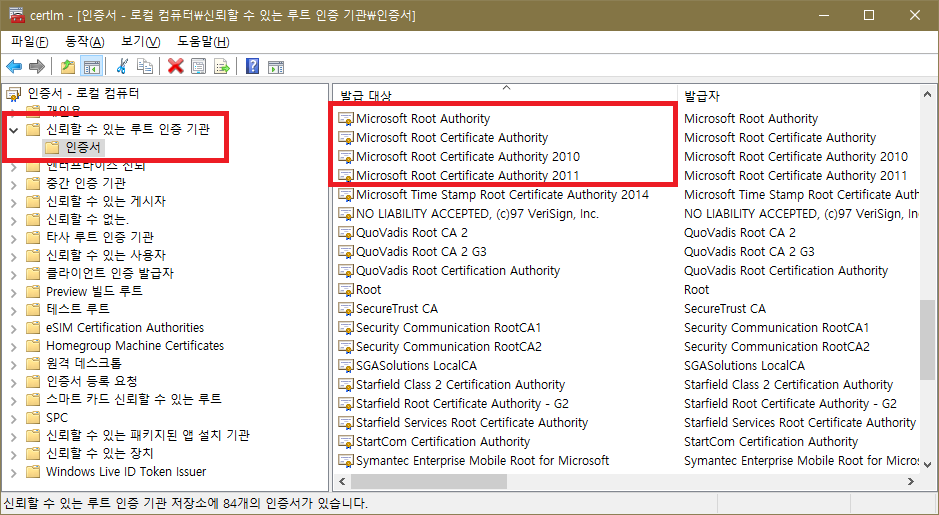Click the Export list toolbar icon
The height and width of the screenshot is (515, 939).
pyautogui.click(x=222, y=66)
